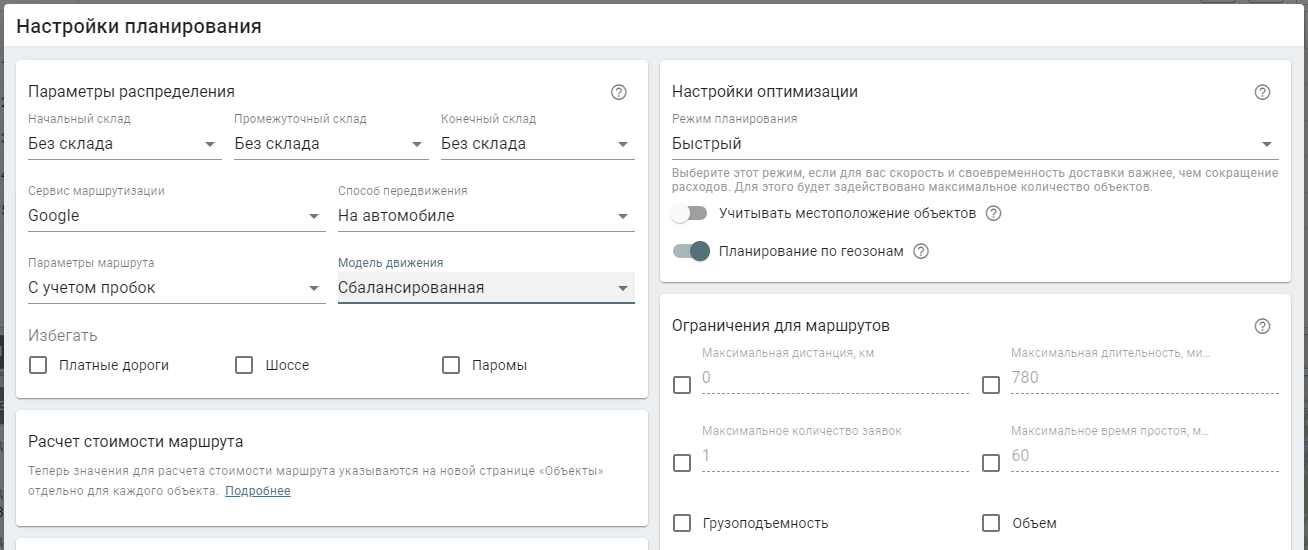Open Режим планирования dropdown
The image size is (1308, 550).
974,144
